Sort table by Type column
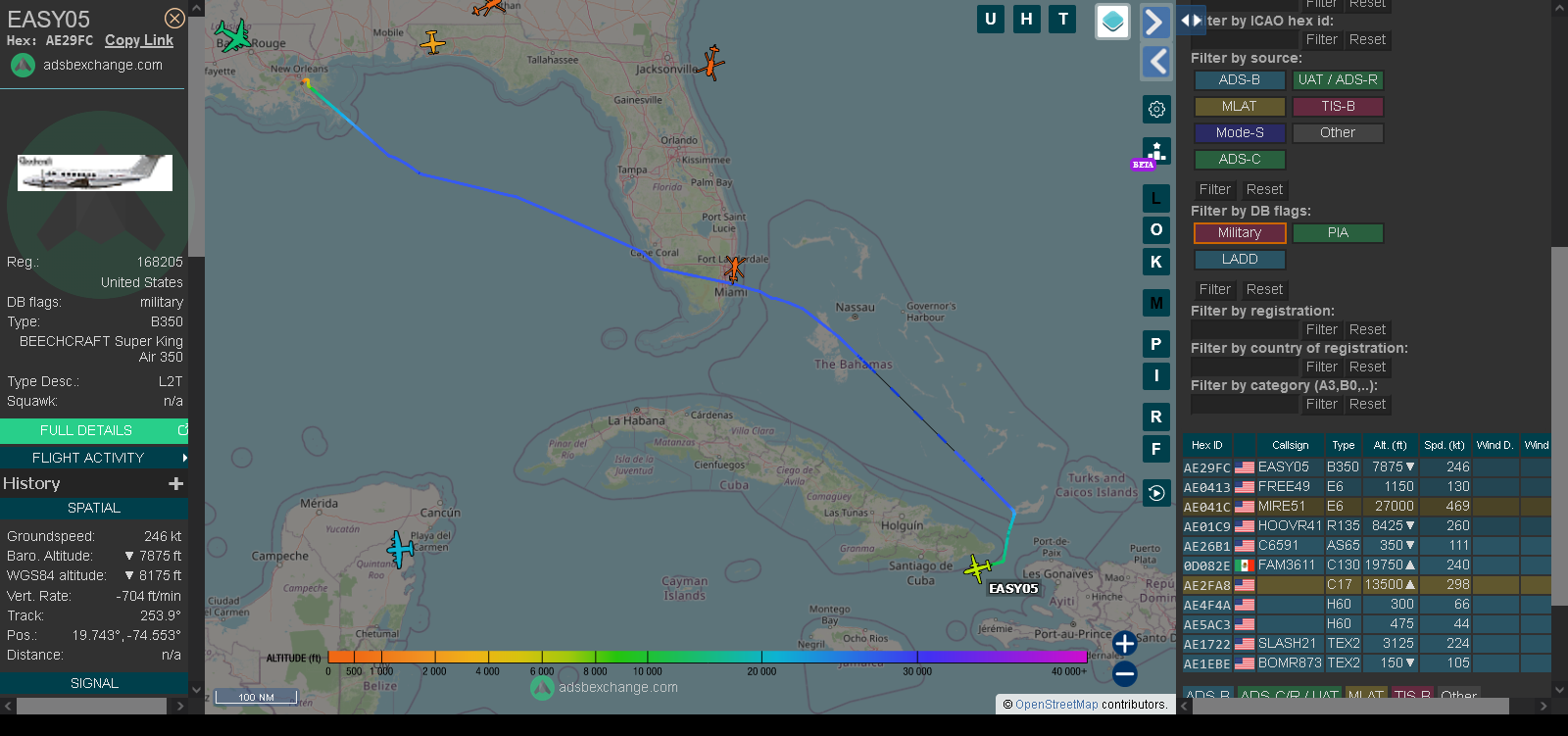This screenshot has width=1568, height=736. tap(1343, 445)
